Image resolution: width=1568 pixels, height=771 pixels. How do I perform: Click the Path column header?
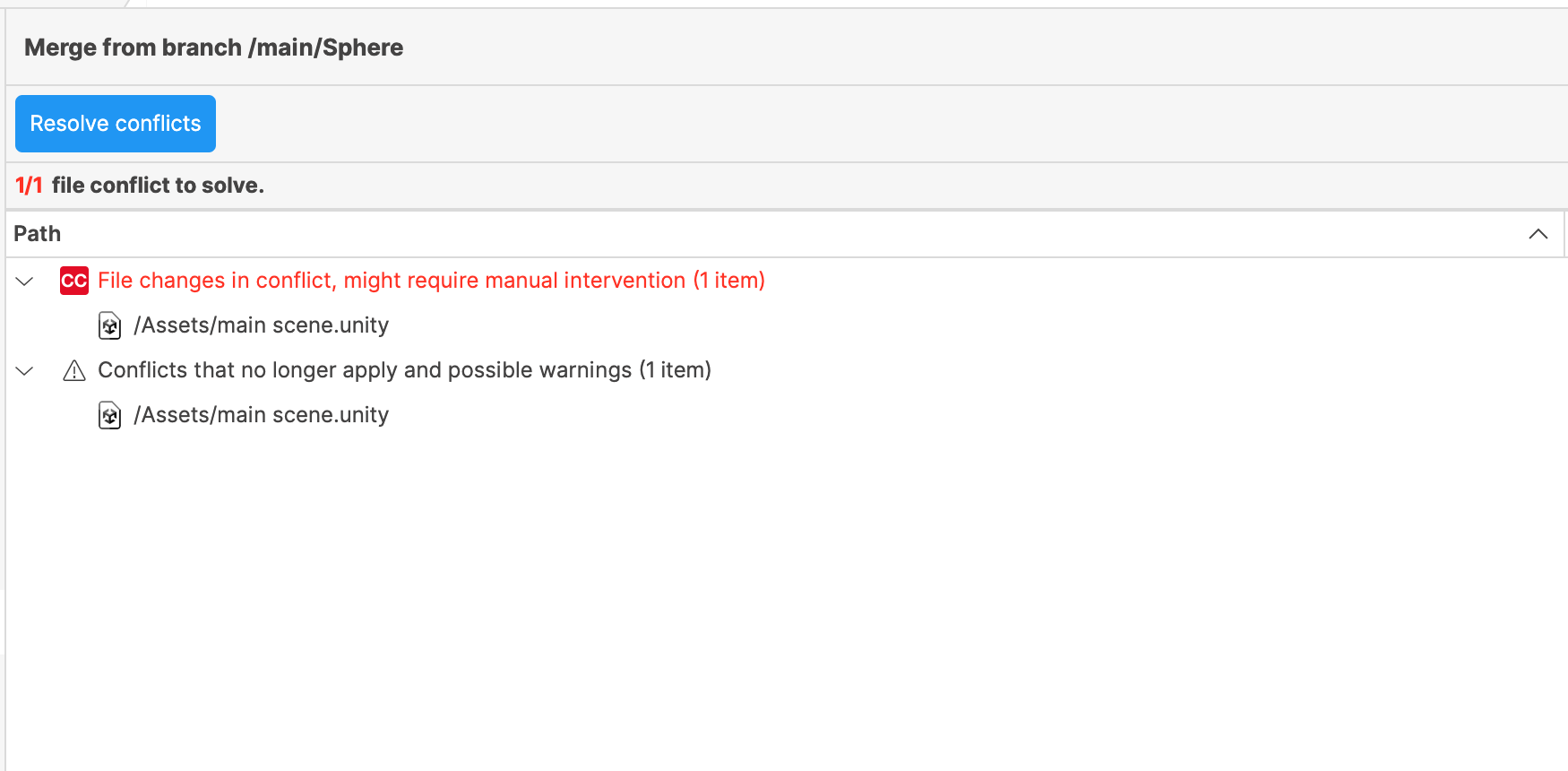click(x=38, y=234)
